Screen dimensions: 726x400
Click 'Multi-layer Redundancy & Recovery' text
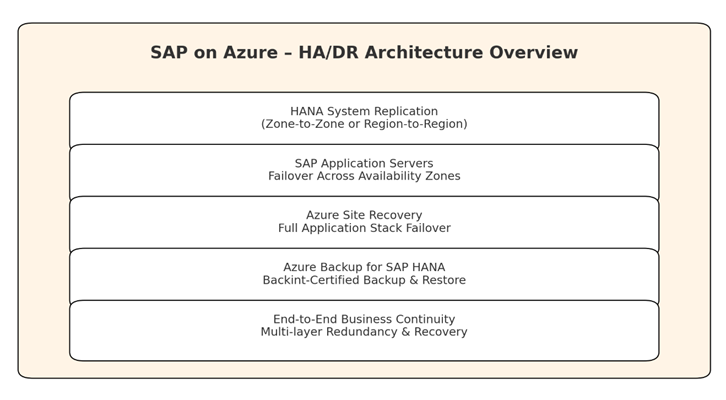pos(364,332)
